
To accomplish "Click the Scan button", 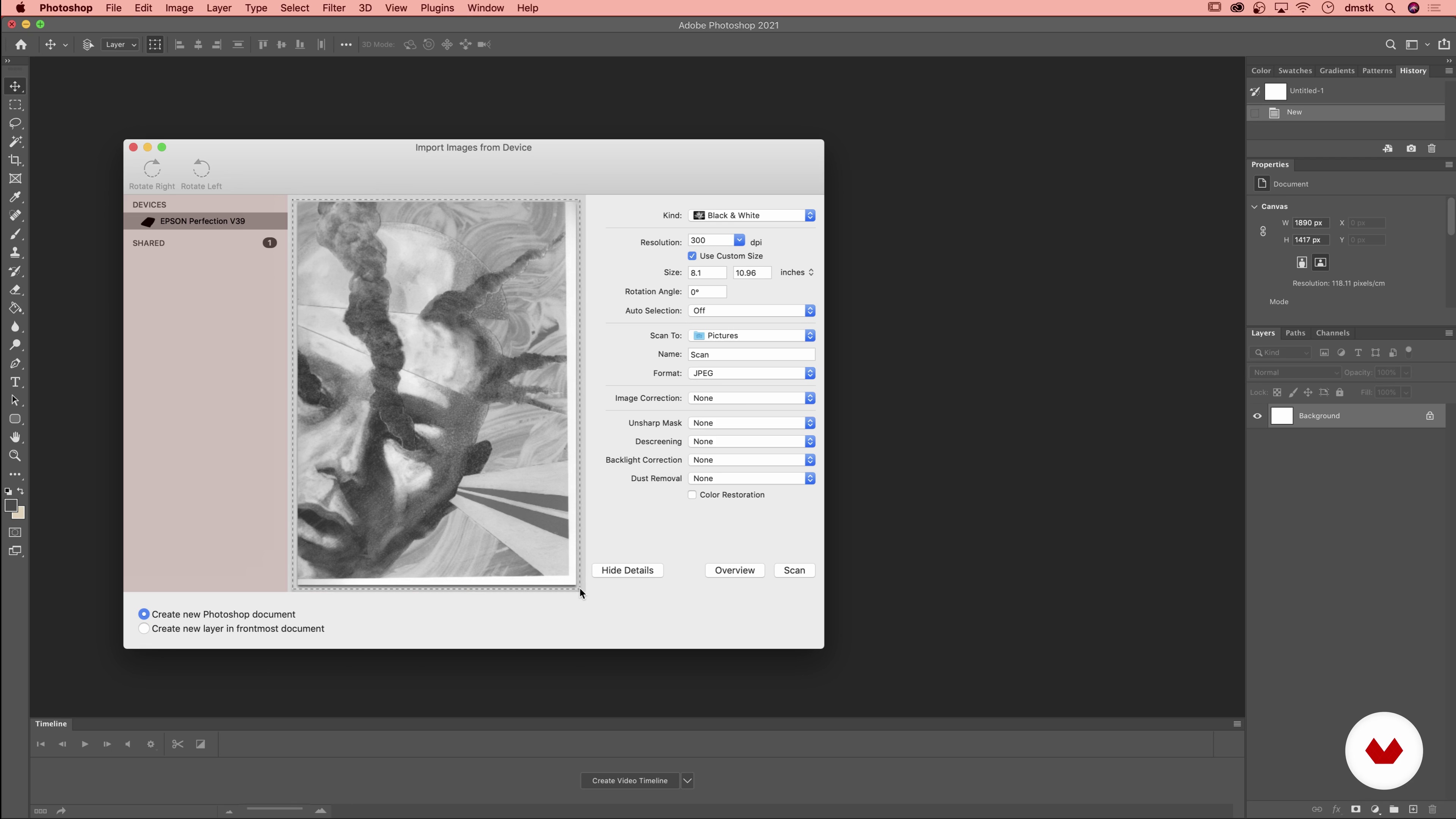I will [794, 570].
